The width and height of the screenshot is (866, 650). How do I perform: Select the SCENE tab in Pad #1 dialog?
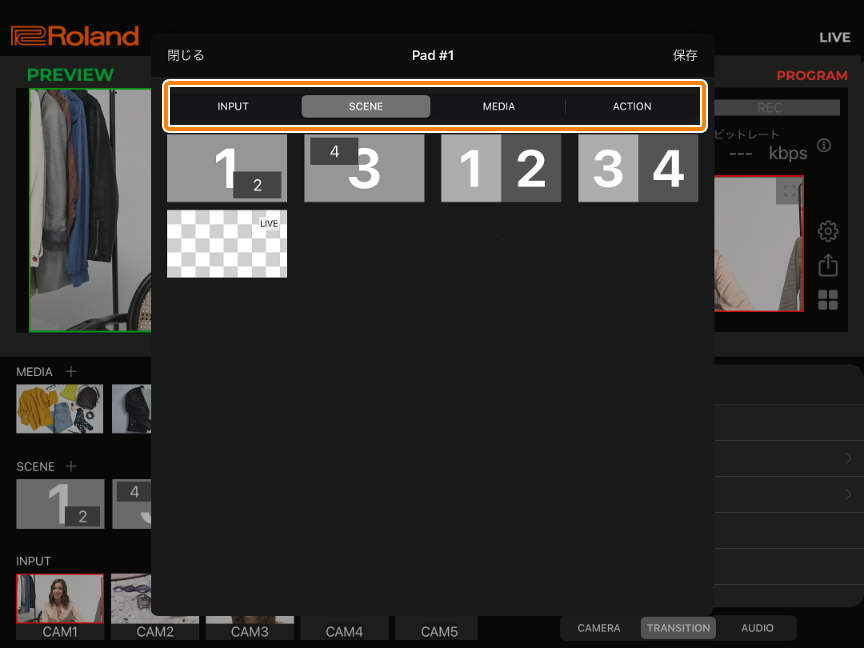366,106
